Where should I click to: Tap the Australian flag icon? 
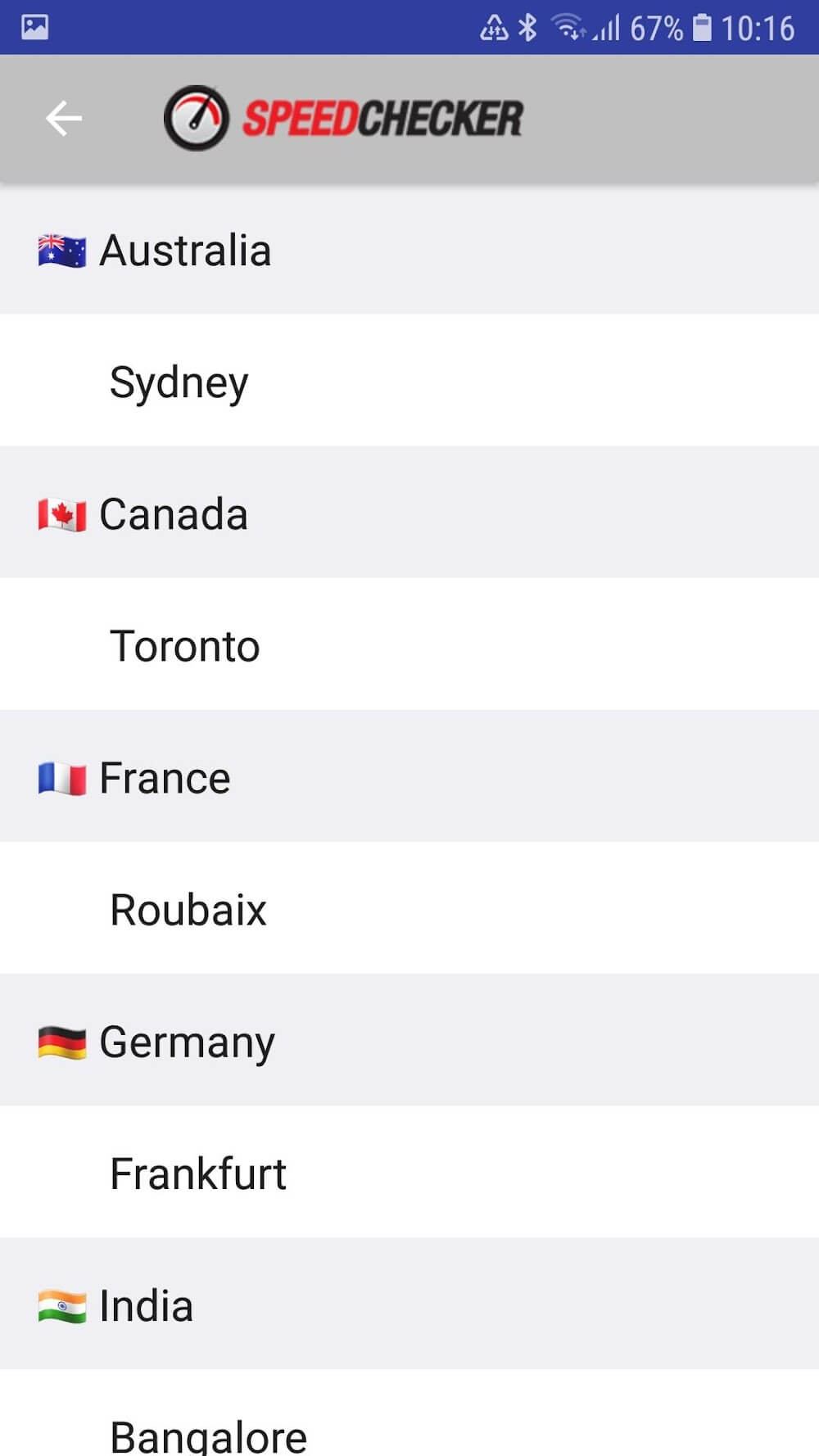[62, 251]
